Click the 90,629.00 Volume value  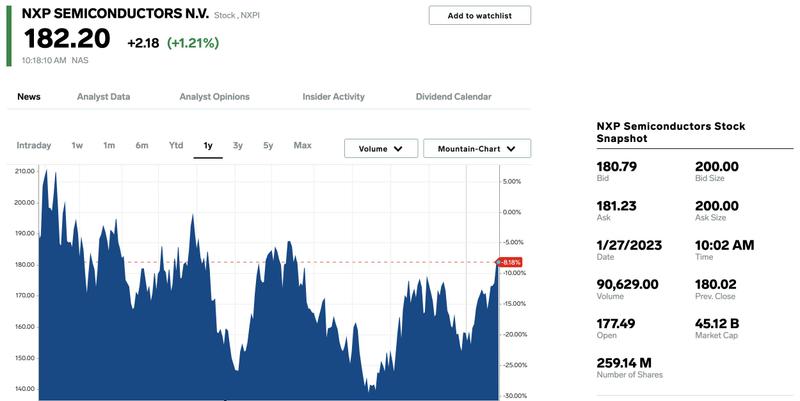click(x=628, y=284)
